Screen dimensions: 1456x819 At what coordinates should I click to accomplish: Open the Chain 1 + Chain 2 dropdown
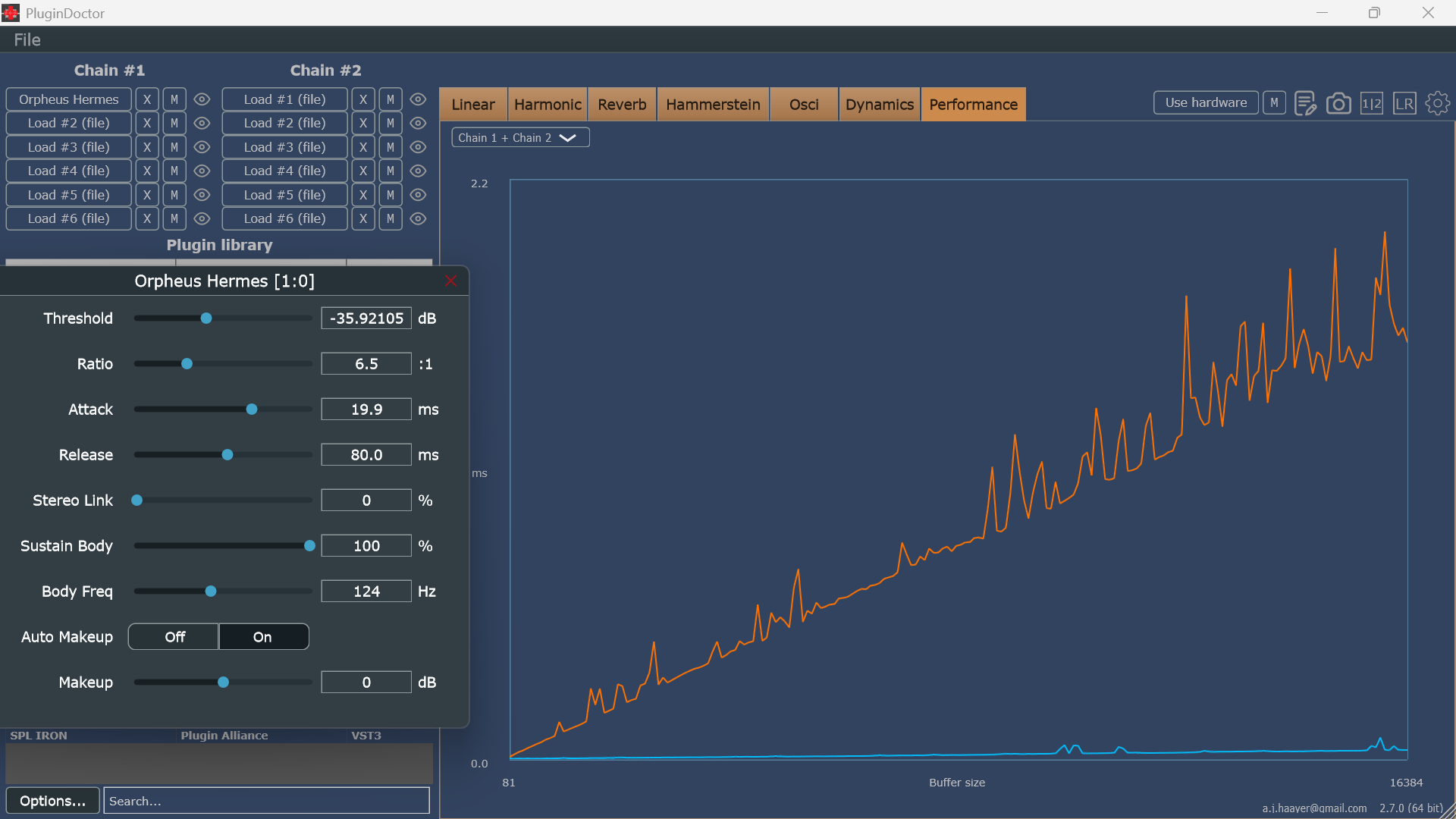(520, 137)
